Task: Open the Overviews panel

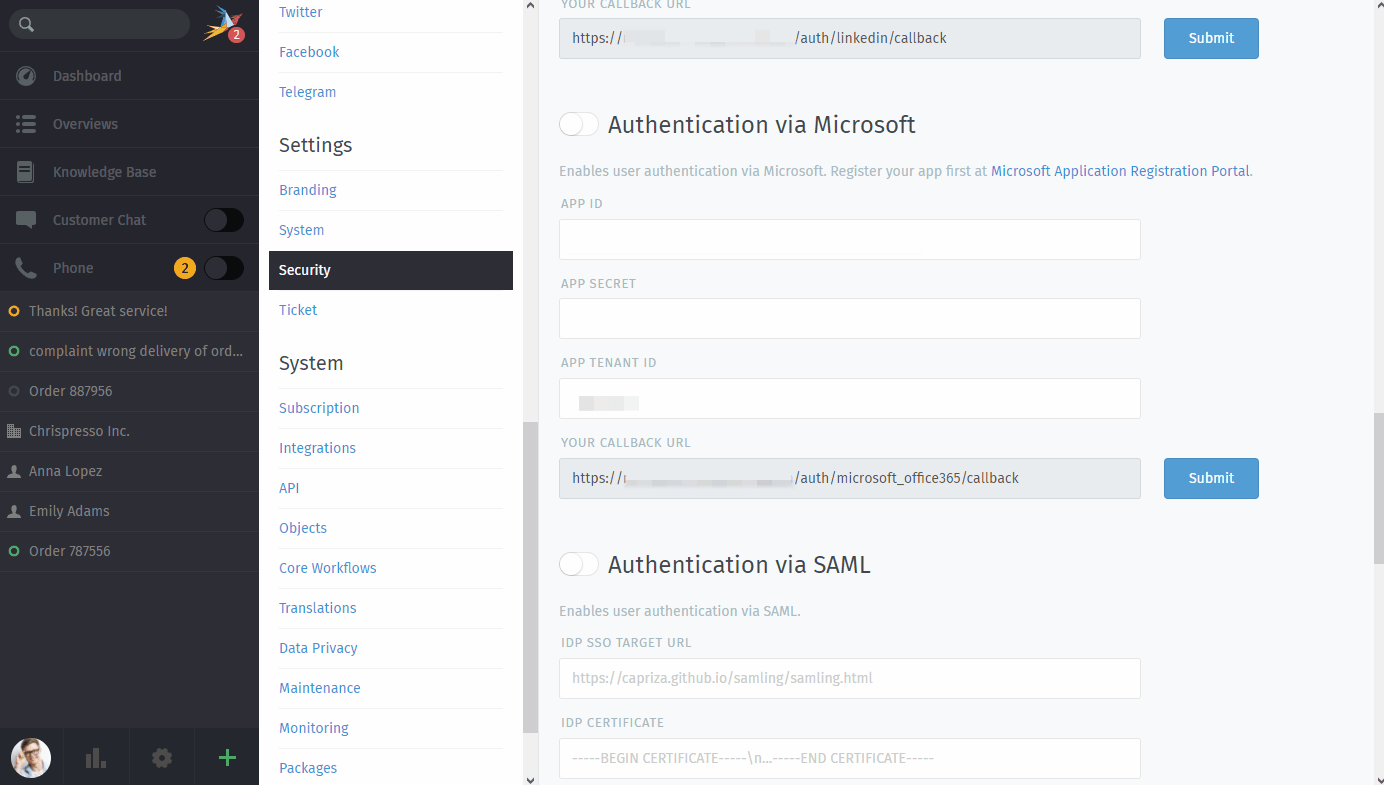Action: click(86, 123)
